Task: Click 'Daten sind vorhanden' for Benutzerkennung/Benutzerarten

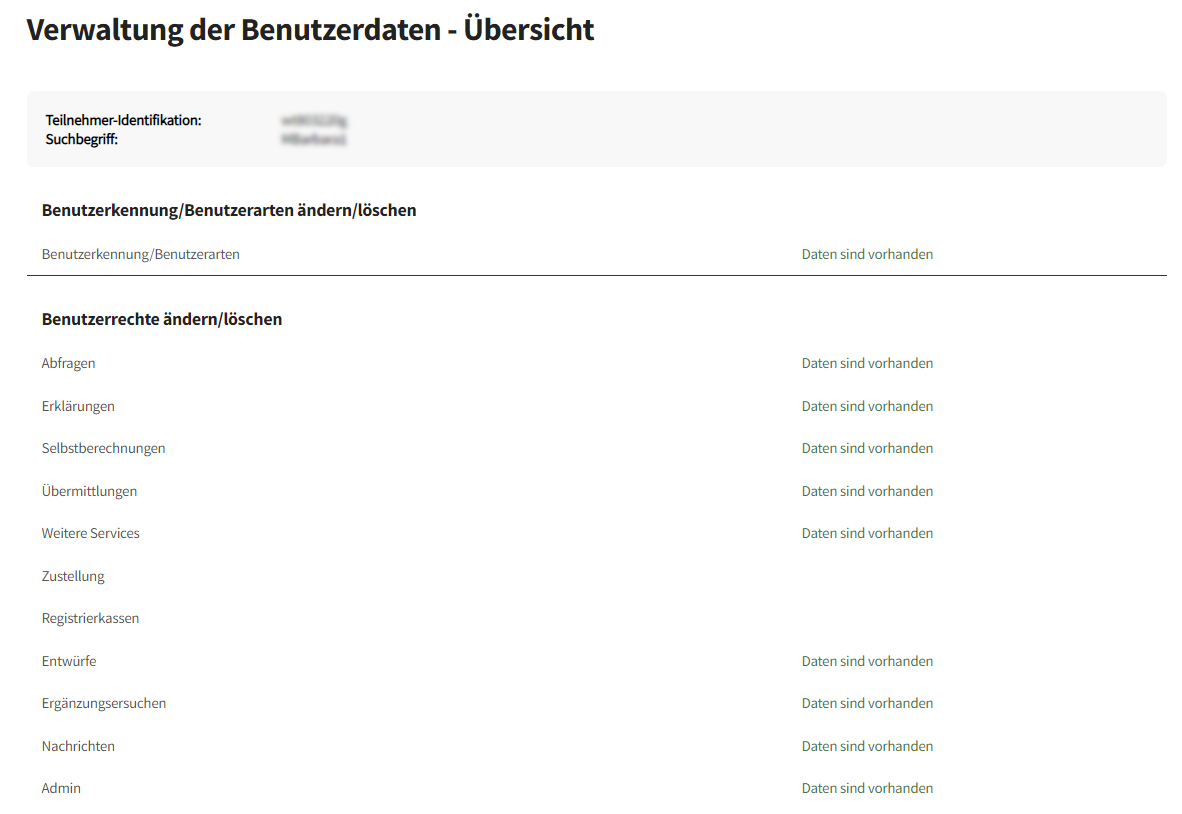Action: pos(867,254)
